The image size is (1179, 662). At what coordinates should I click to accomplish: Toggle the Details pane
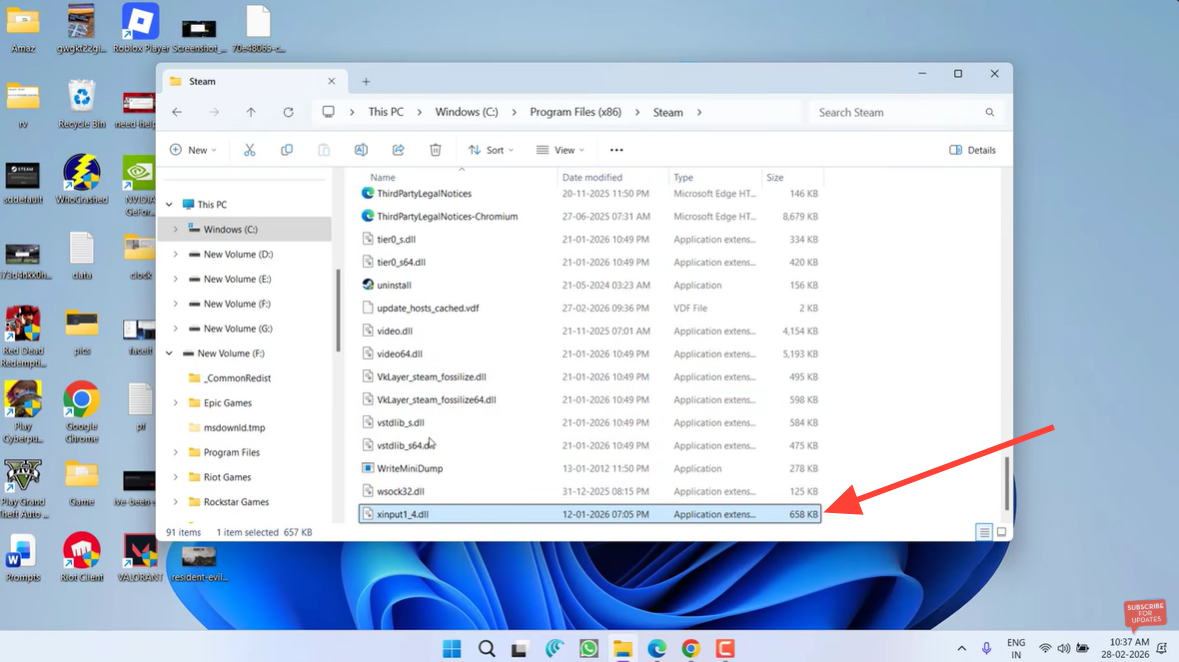pyautogui.click(x=972, y=150)
